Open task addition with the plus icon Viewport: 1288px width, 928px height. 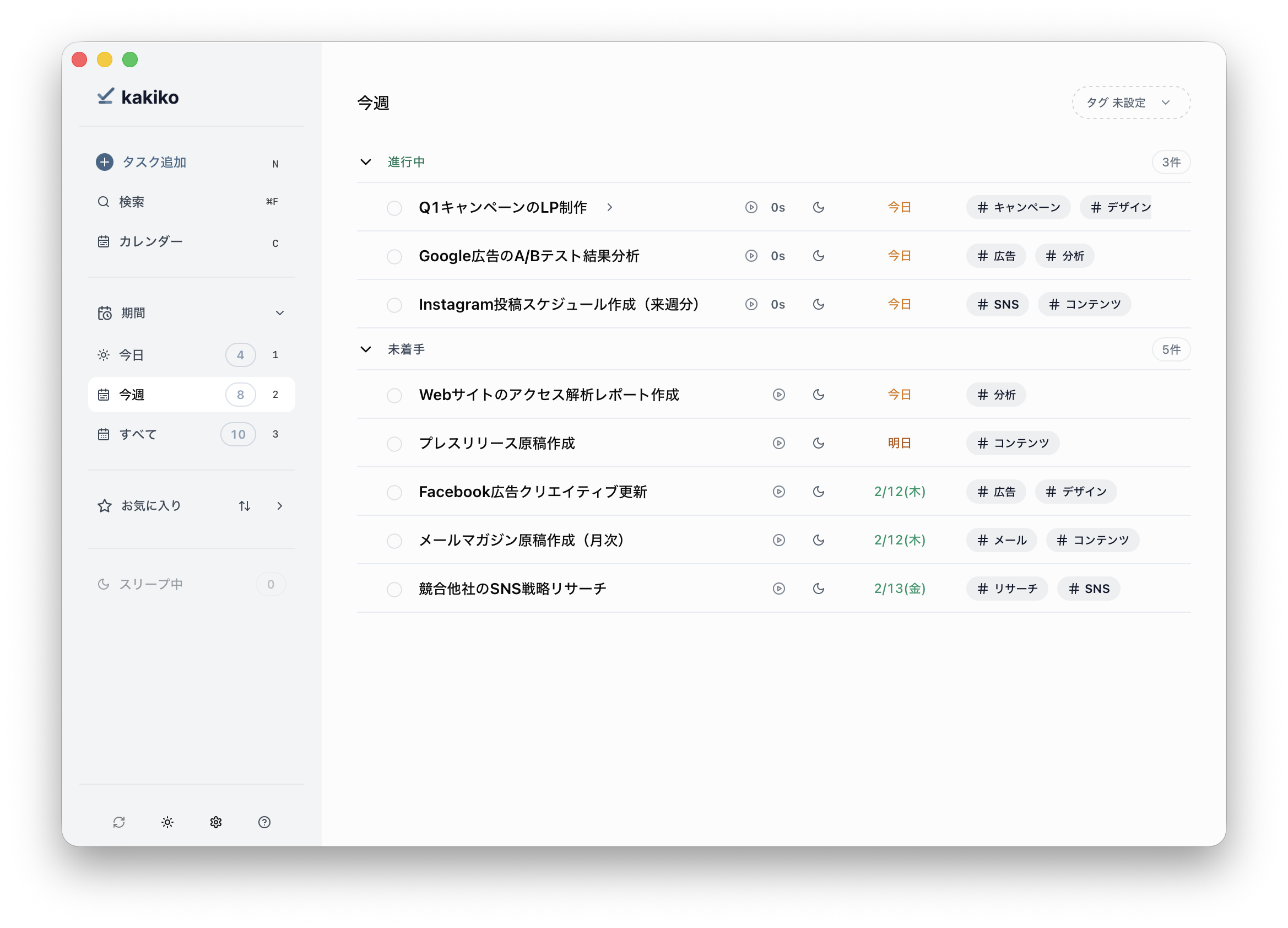click(x=105, y=162)
